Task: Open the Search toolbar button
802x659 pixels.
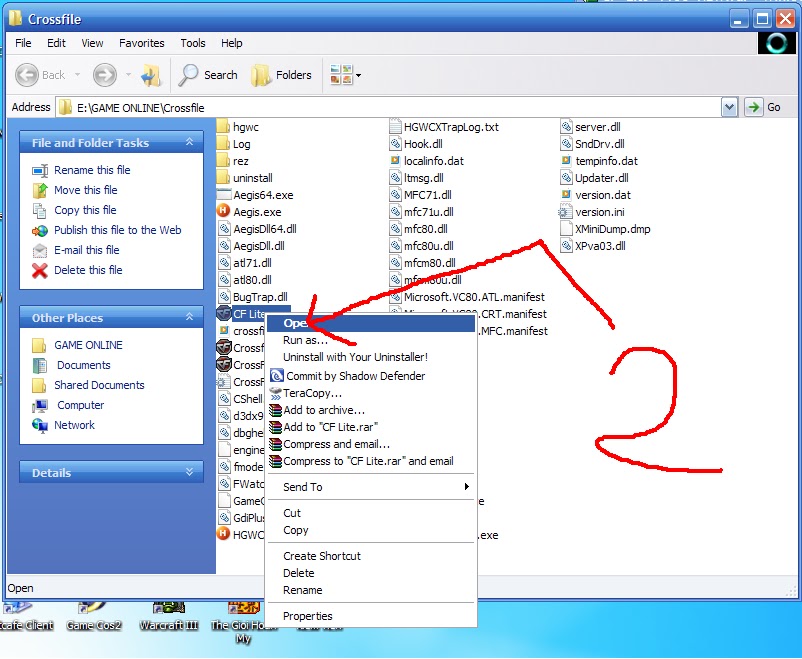Action: click(x=208, y=75)
